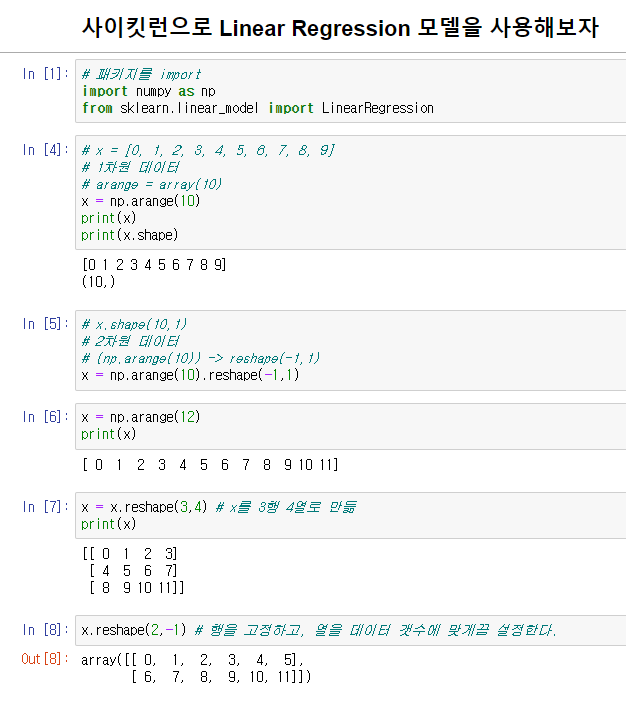Click the 'x = np.arange(12)' line
The image size is (626, 703).
[141, 417]
